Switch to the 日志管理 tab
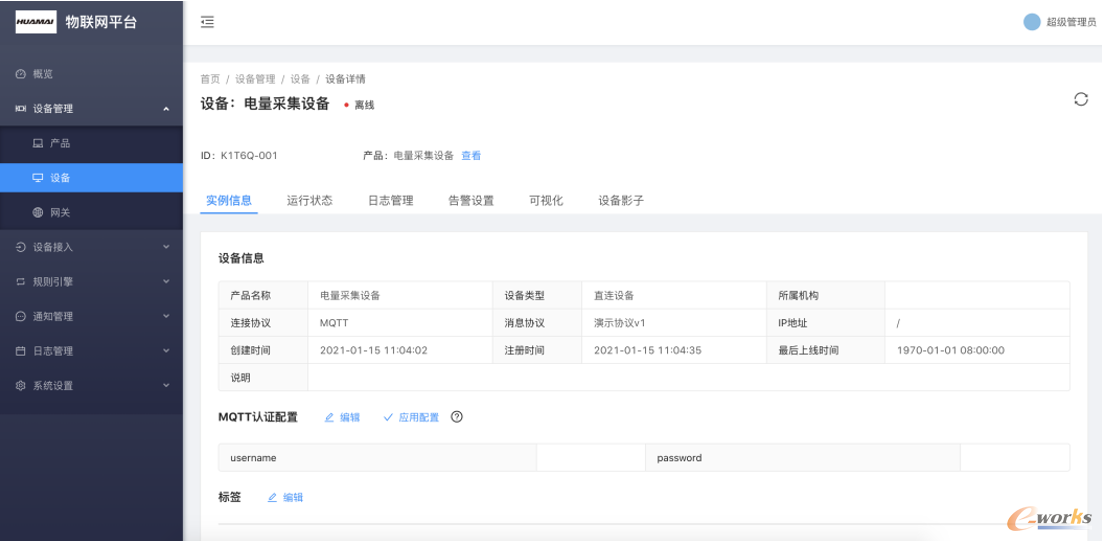The height and width of the screenshot is (541, 1102). tap(391, 200)
